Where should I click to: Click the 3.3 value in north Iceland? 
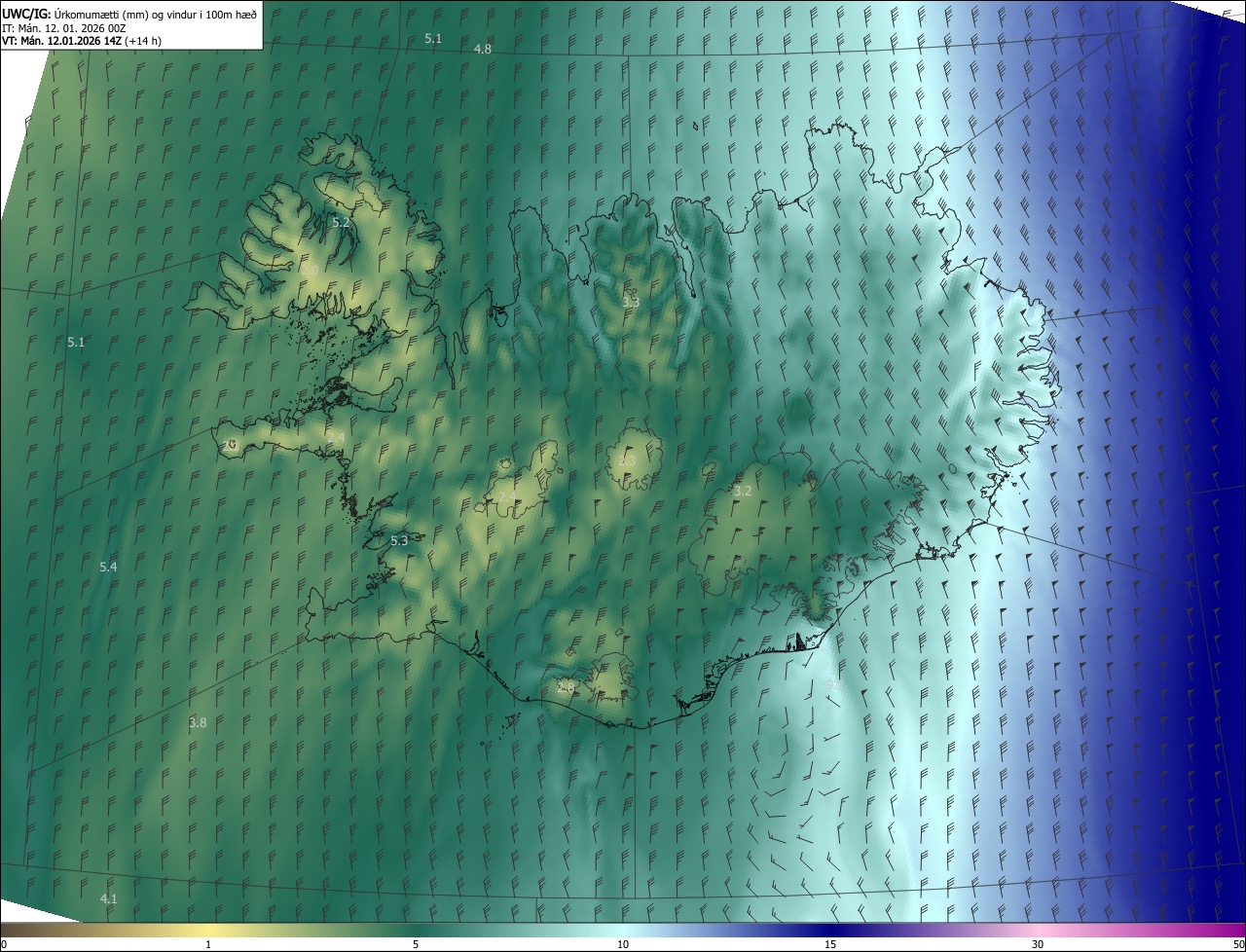click(631, 302)
